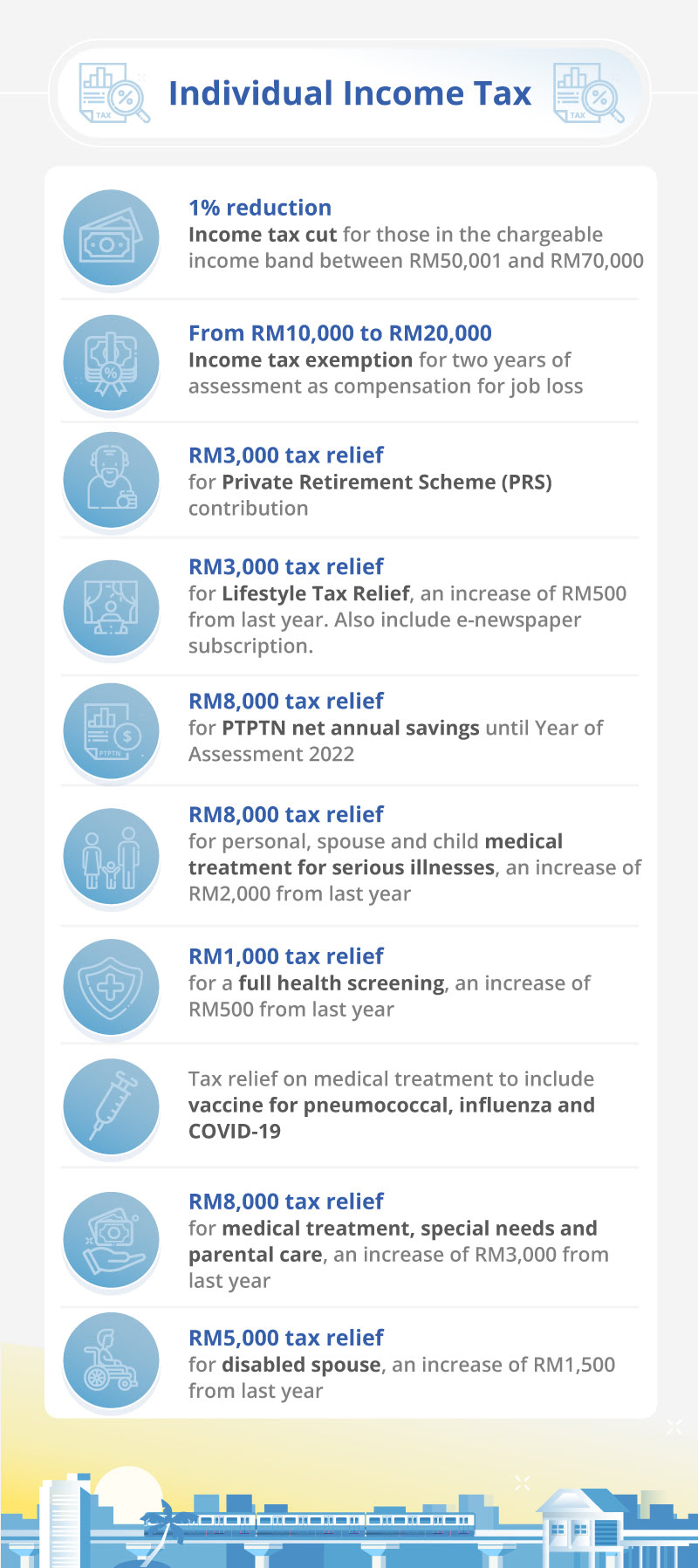This screenshot has height=1568, width=698.
Task: Click the 1% reduction heading
Action: point(260,208)
